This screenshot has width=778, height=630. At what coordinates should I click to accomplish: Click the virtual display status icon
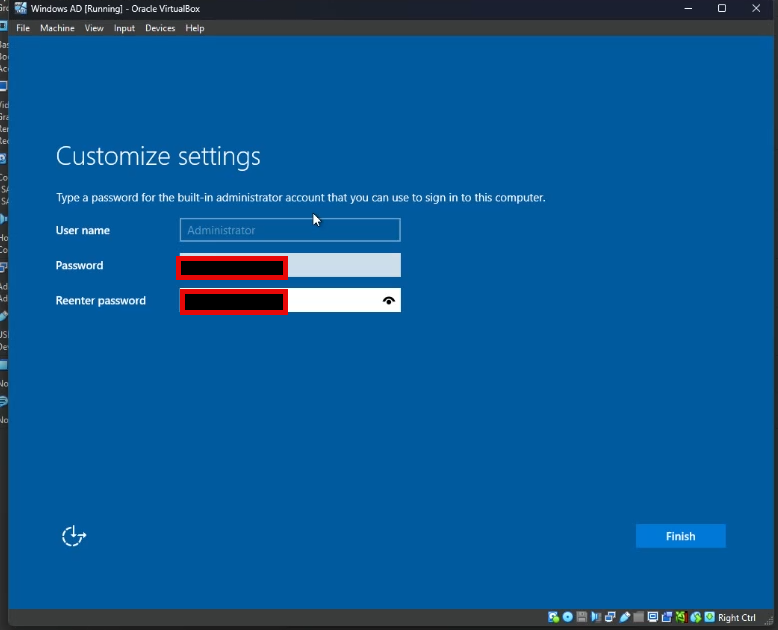pos(653,617)
